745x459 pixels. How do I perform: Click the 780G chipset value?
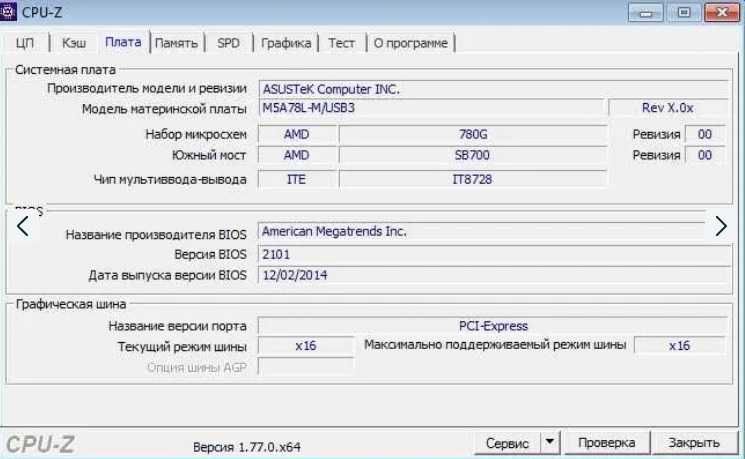[473, 134]
